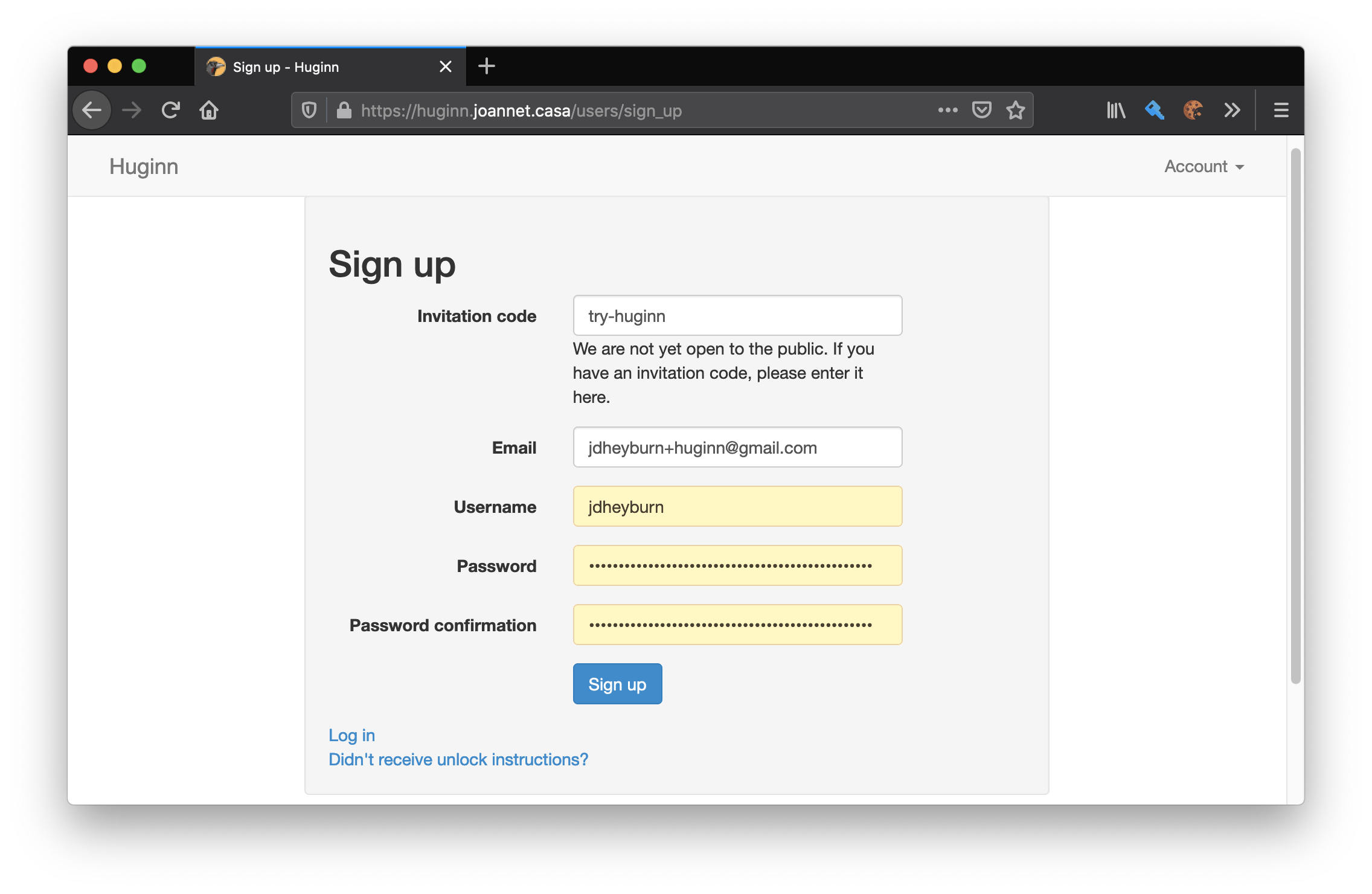Submit the blue Sign up button
The image size is (1372, 894).
[x=617, y=684]
